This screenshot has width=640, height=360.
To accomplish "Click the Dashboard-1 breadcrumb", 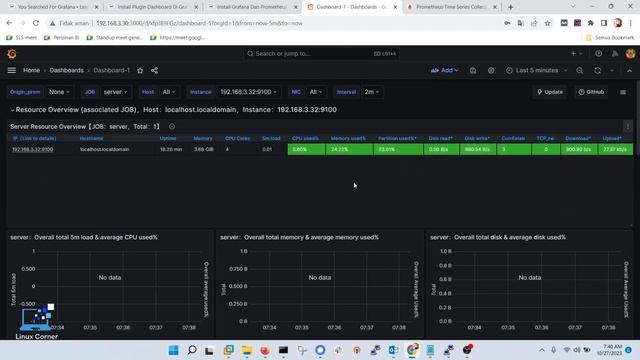I will (x=111, y=70).
